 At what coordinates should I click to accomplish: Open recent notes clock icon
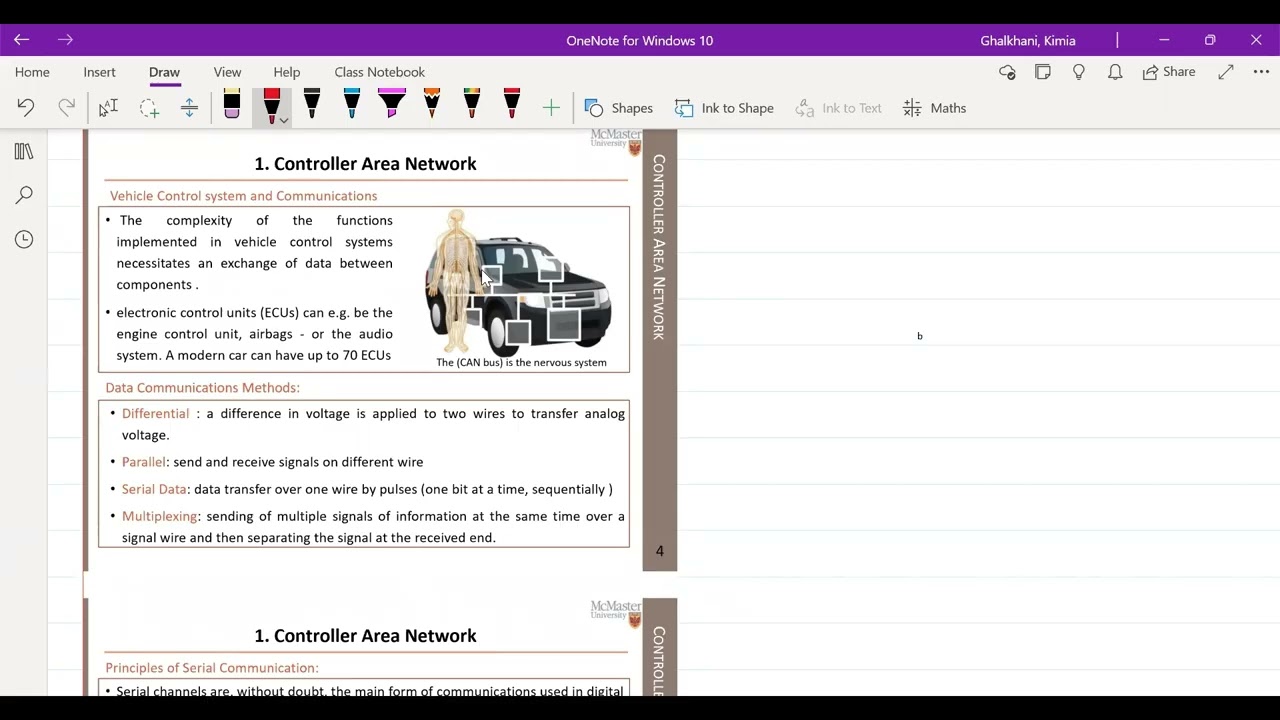click(24, 239)
